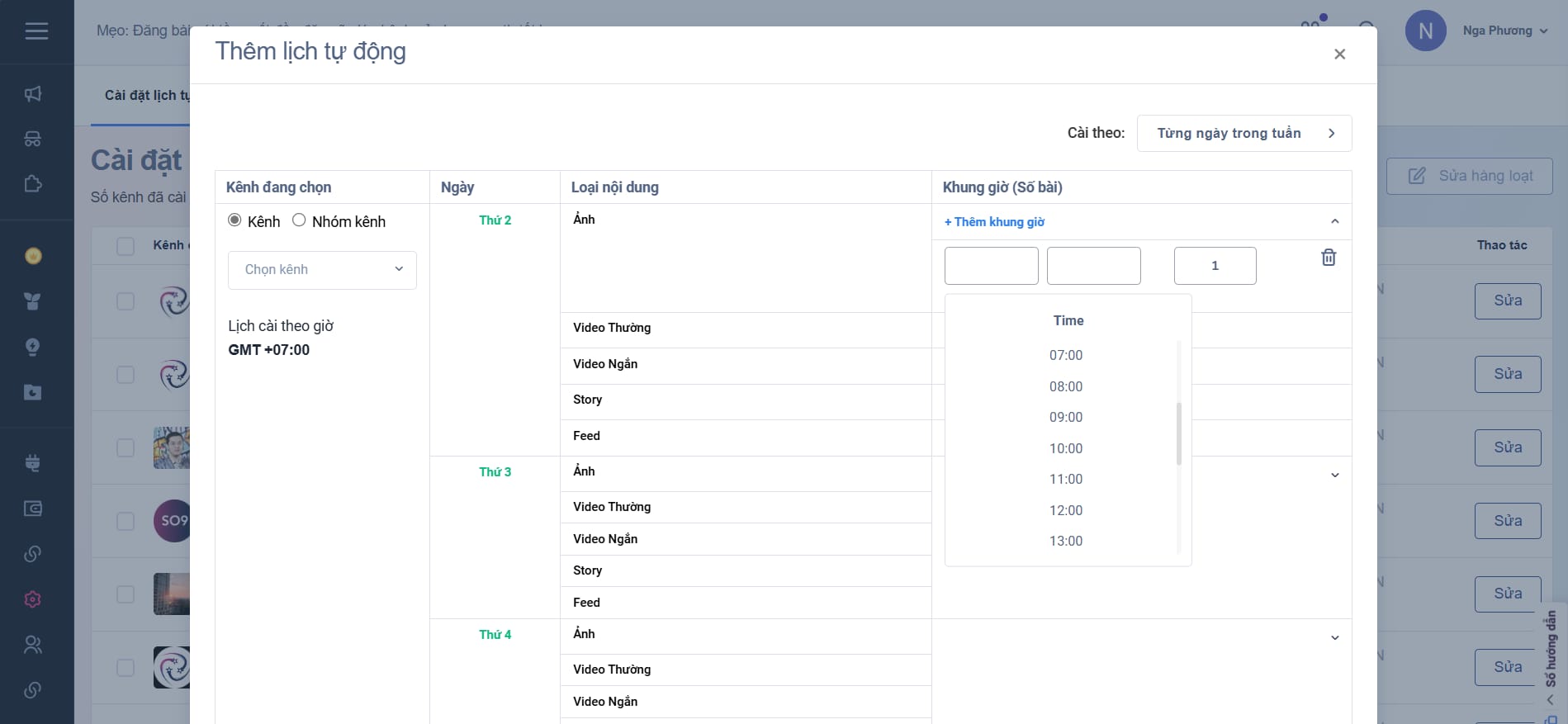Viewport: 1568px width, 724px height.
Task: Tick the select-all checkbox in table header
Action: (x=126, y=246)
